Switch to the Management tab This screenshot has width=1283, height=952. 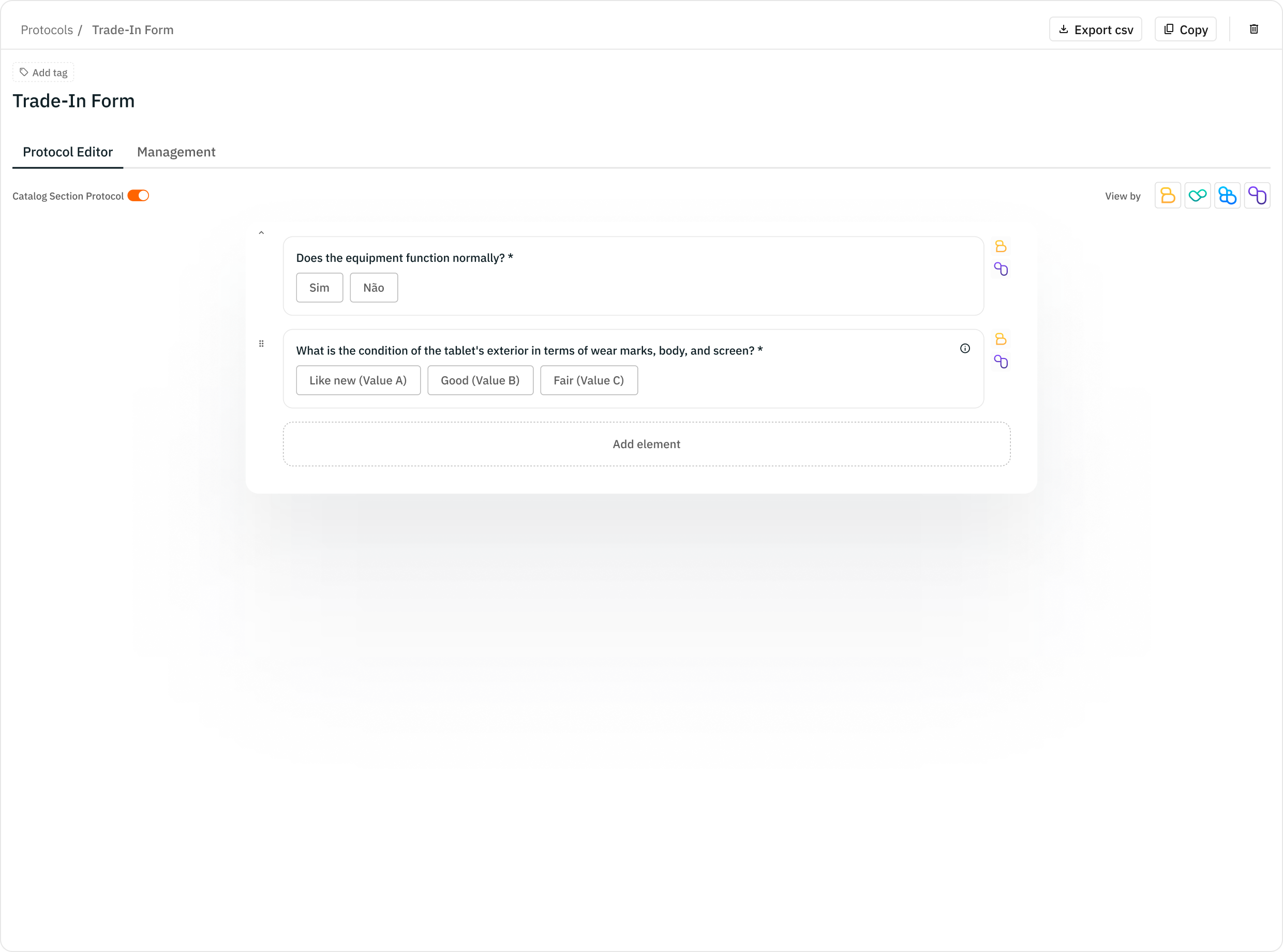click(176, 152)
